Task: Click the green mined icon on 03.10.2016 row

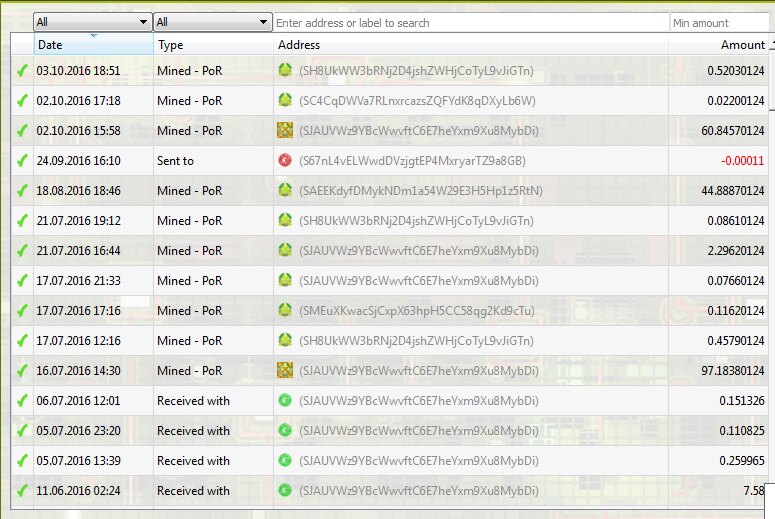Action: [285, 71]
